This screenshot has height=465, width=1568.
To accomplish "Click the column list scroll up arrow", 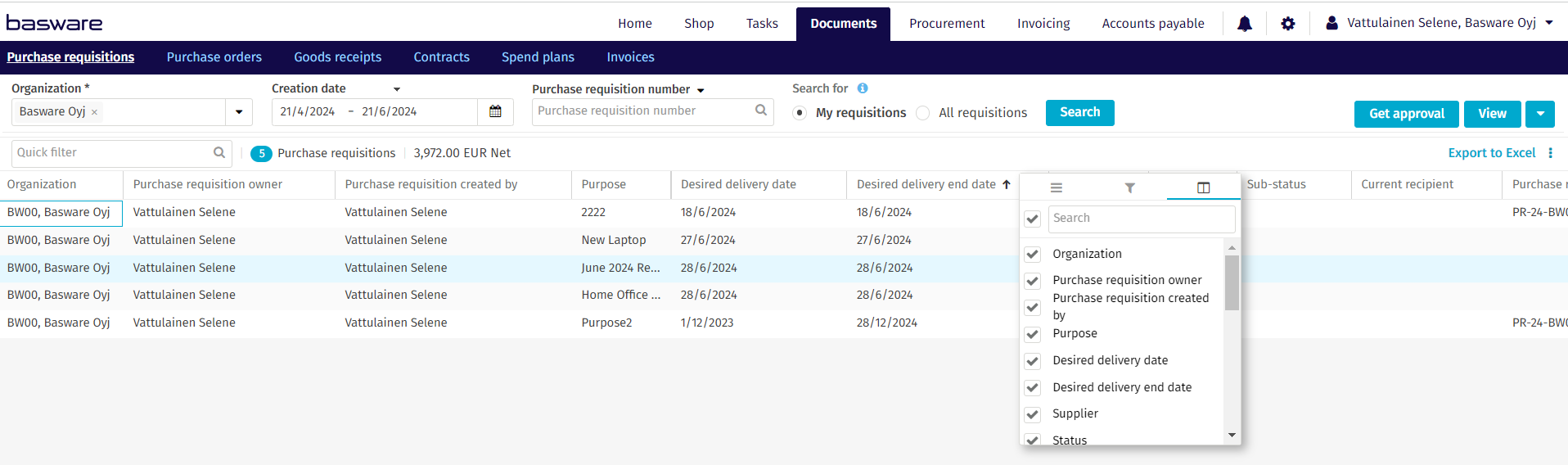I will [1232, 247].
